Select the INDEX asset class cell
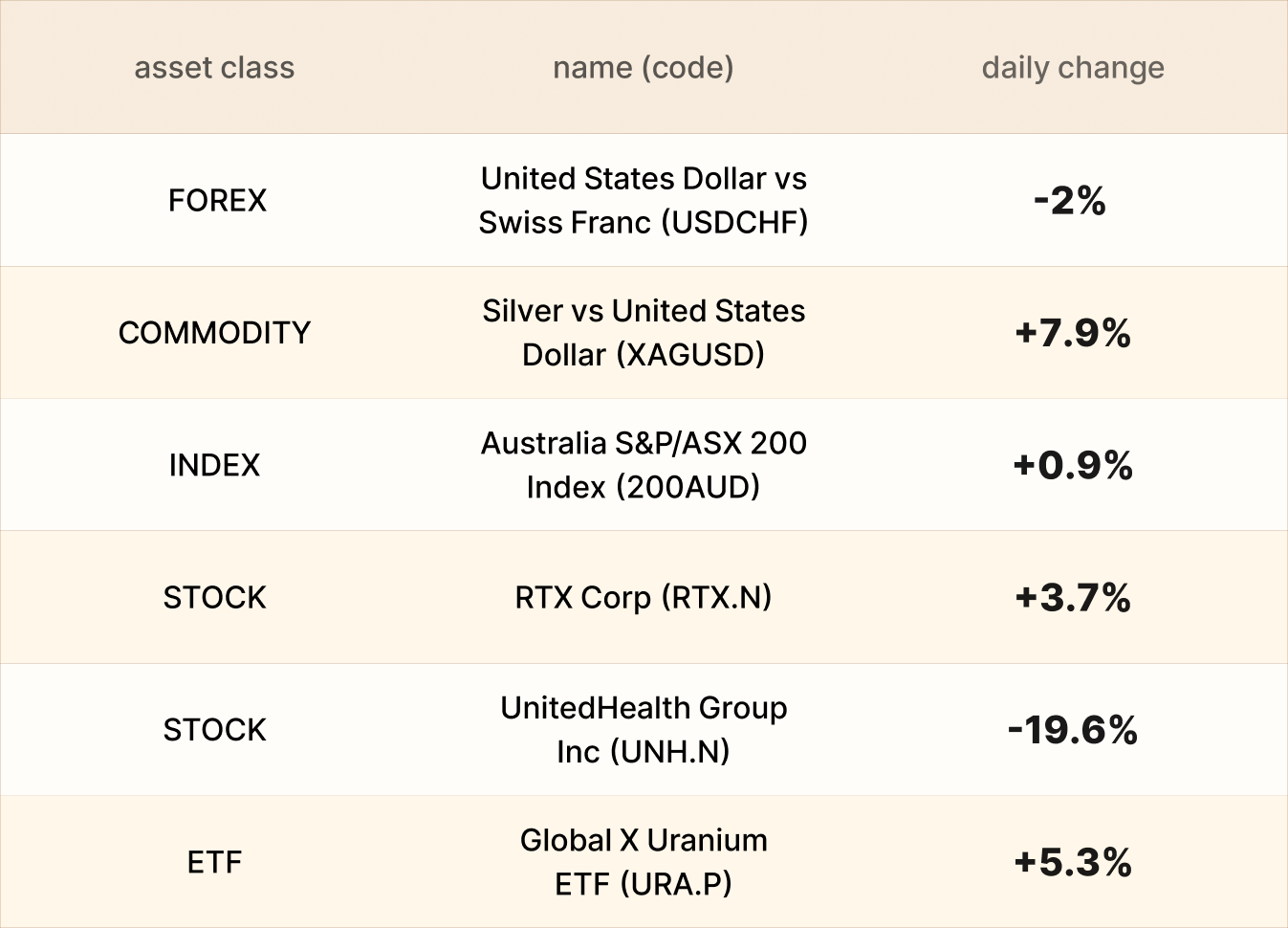Image resolution: width=1288 pixels, height=928 pixels. tap(214, 465)
